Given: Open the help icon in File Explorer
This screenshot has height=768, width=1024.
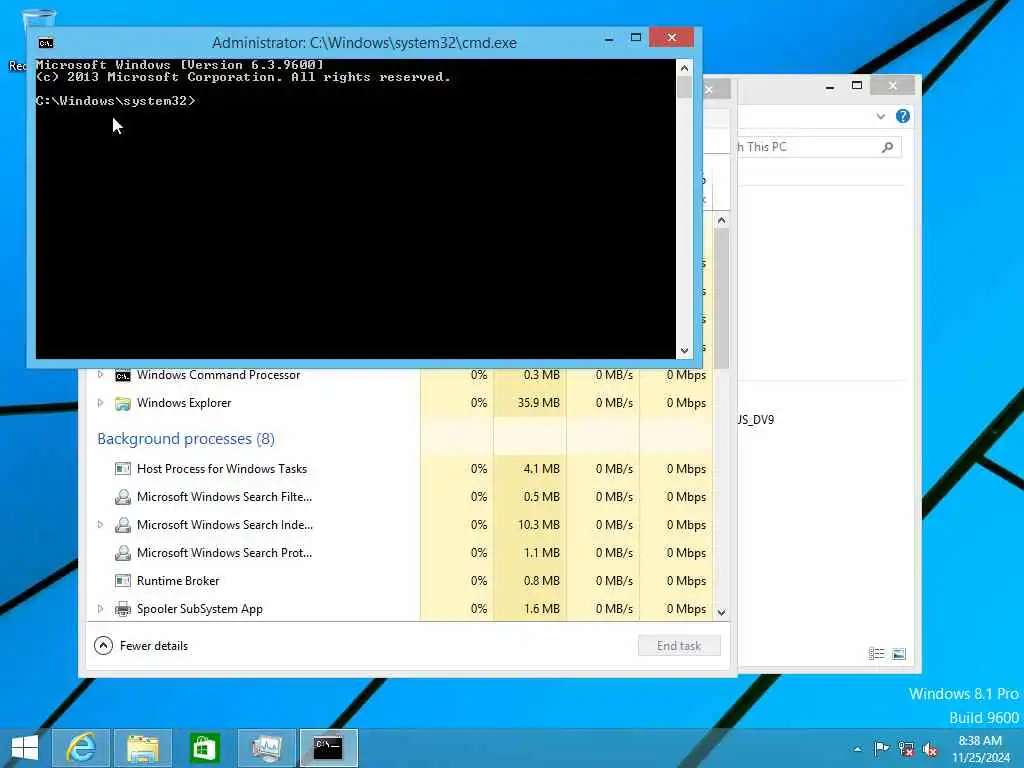Looking at the screenshot, I should (x=903, y=116).
